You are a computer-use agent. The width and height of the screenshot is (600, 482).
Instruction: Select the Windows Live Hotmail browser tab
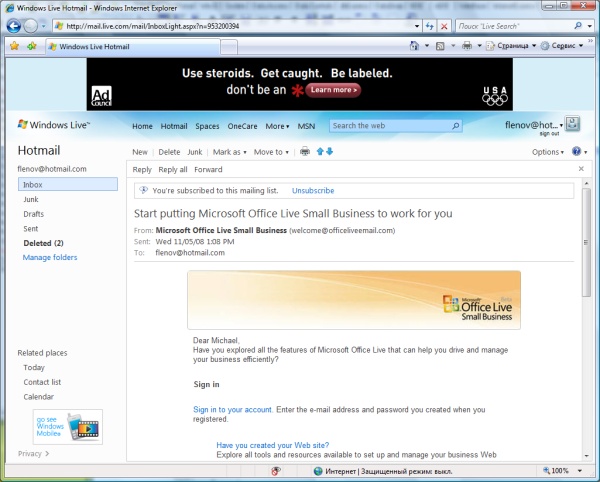(x=133, y=47)
